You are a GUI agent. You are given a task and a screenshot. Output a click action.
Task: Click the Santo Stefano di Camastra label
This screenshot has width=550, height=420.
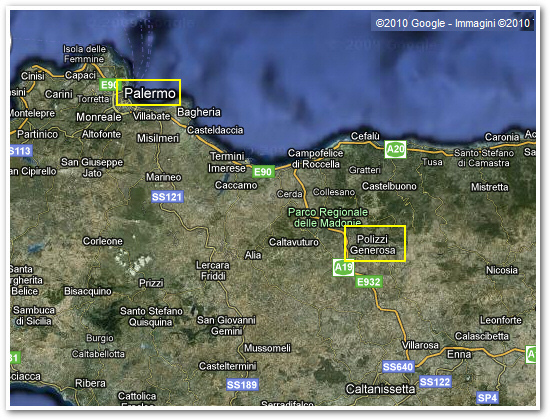(484, 158)
